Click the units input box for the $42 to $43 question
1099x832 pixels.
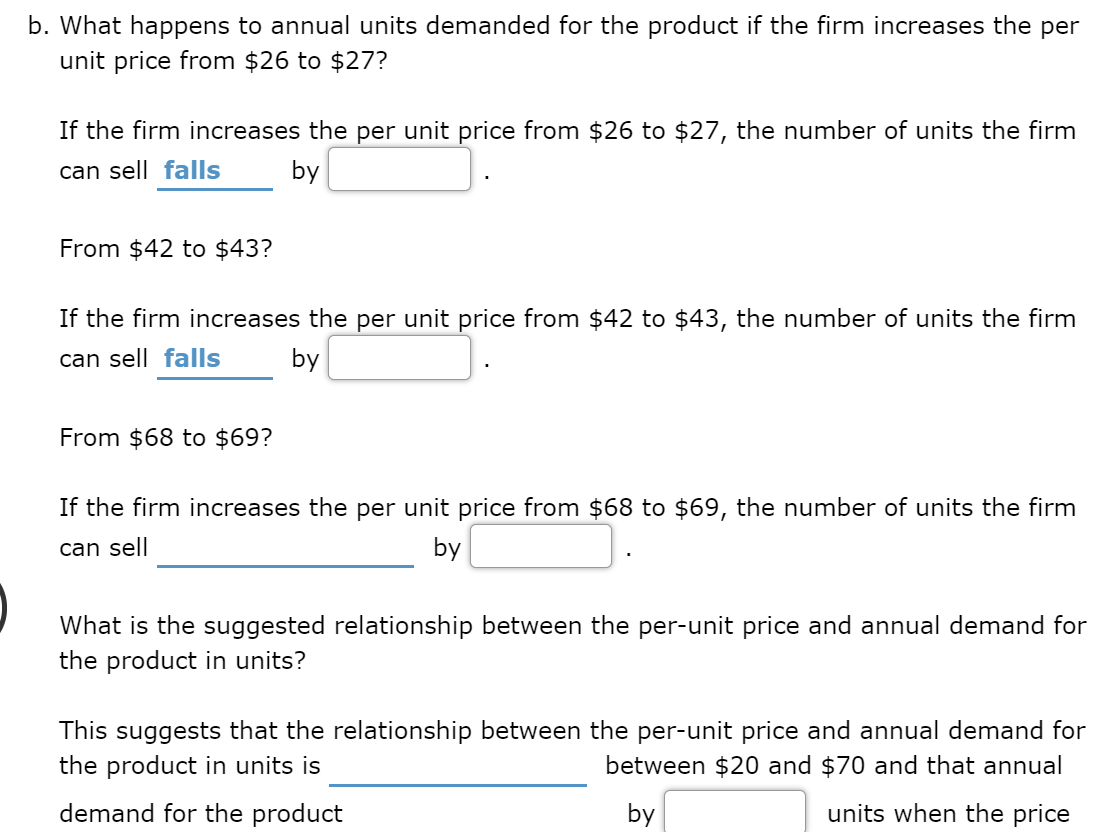tap(398, 359)
